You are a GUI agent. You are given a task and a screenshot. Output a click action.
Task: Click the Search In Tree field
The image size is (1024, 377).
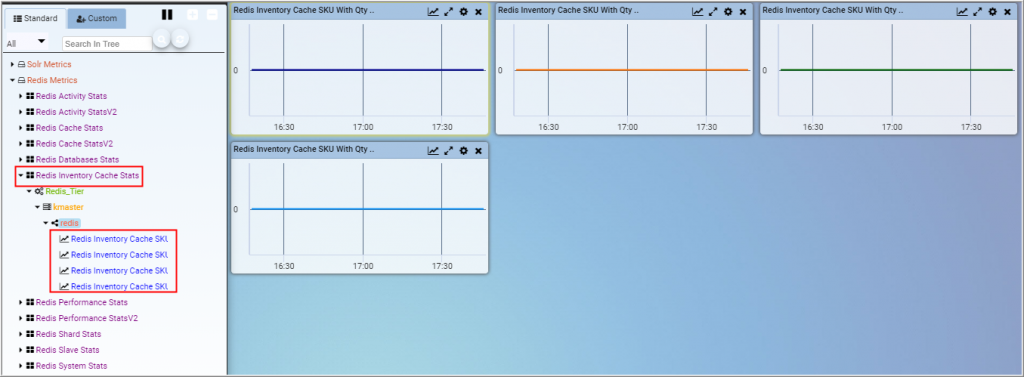coord(107,44)
